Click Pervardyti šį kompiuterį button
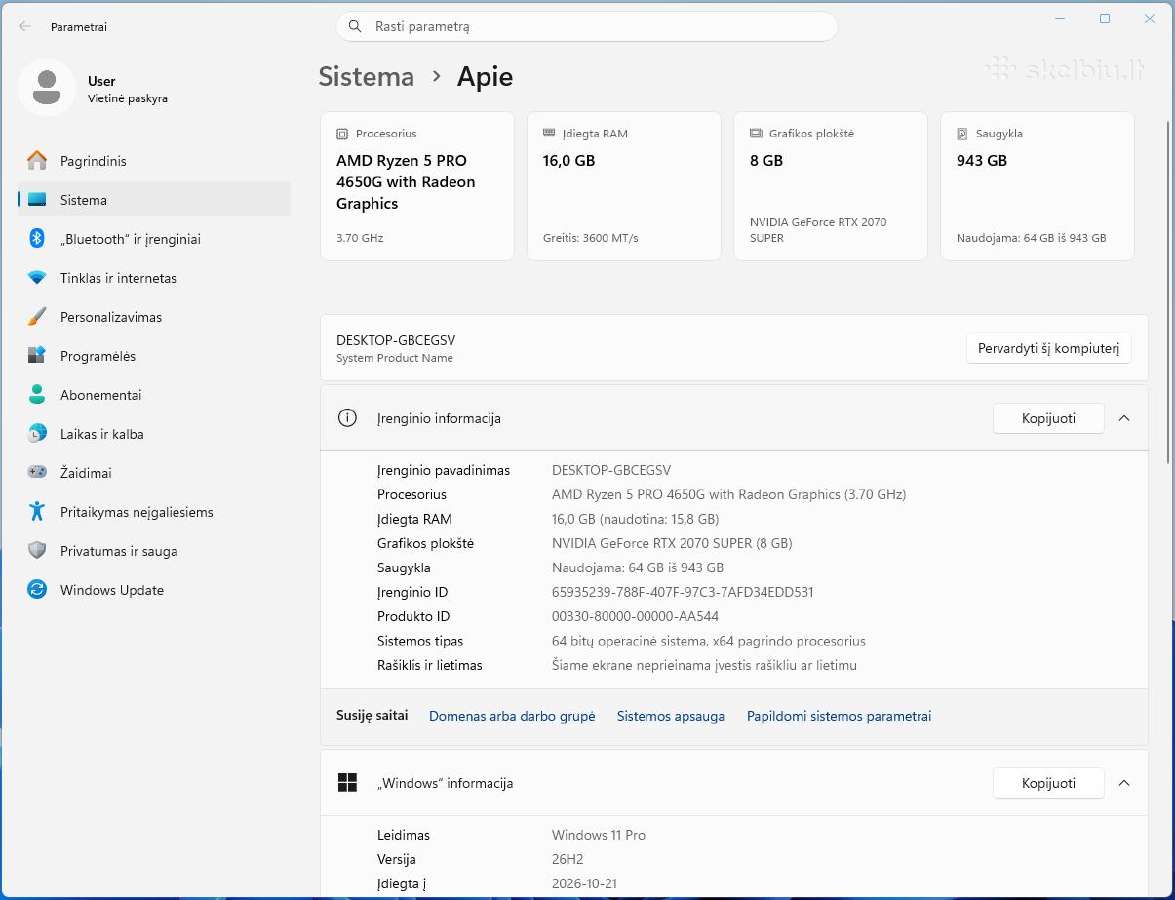The width and height of the screenshot is (1175, 900). [x=1048, y=348]
